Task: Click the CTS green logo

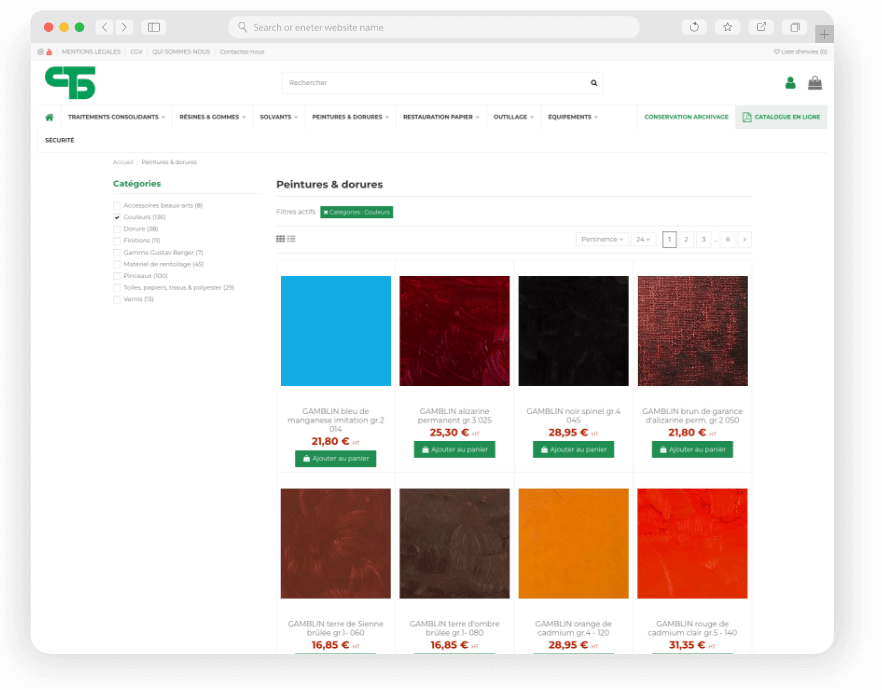Action: pyautogui.click(x=70, y=83)
